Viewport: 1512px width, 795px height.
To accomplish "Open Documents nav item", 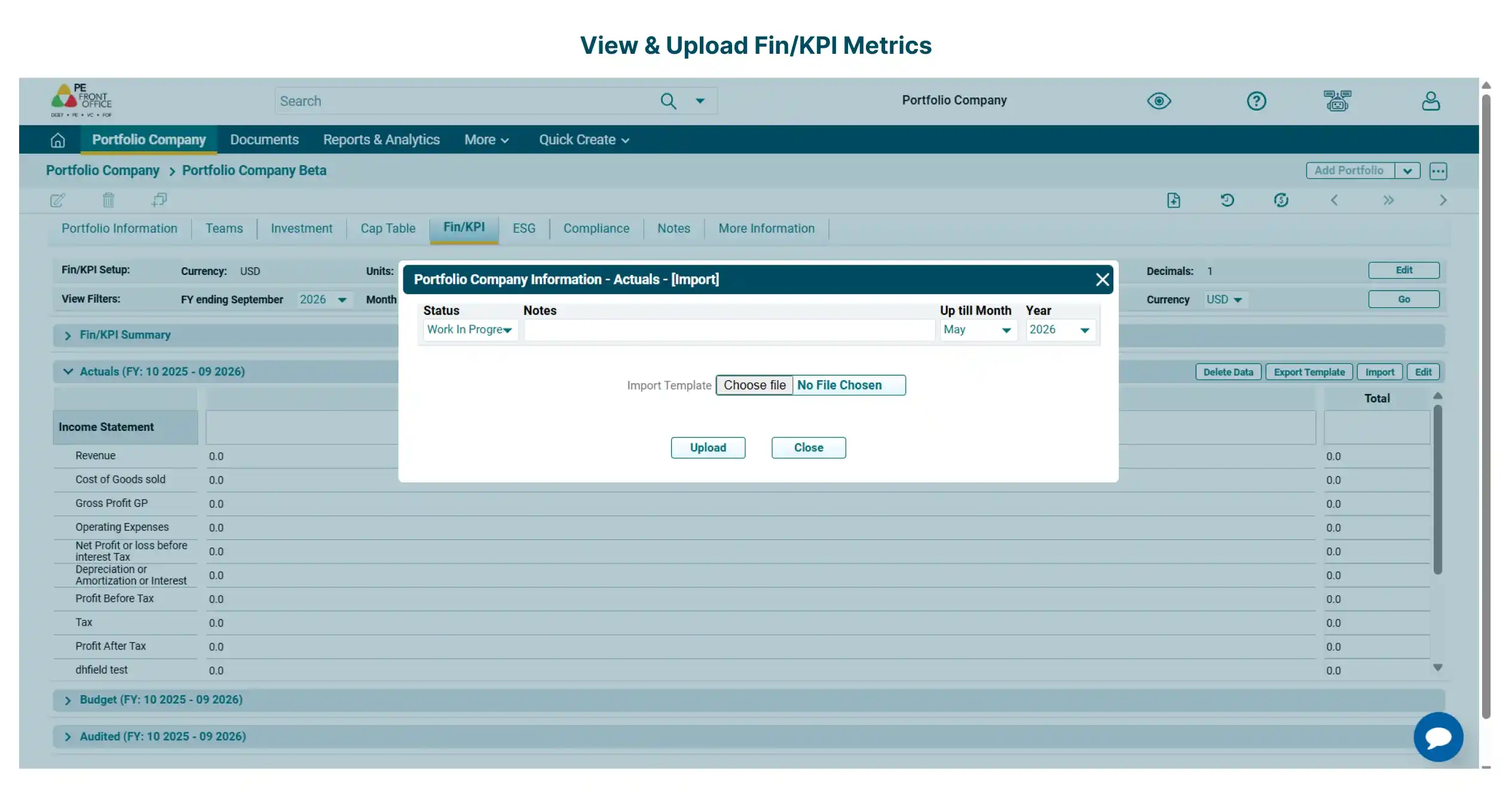I will tap(264, 140).
